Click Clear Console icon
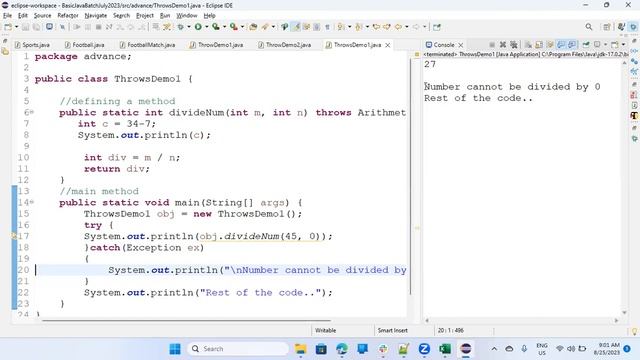Viewport: 640px width, 360px height. [x=528, y=44]
